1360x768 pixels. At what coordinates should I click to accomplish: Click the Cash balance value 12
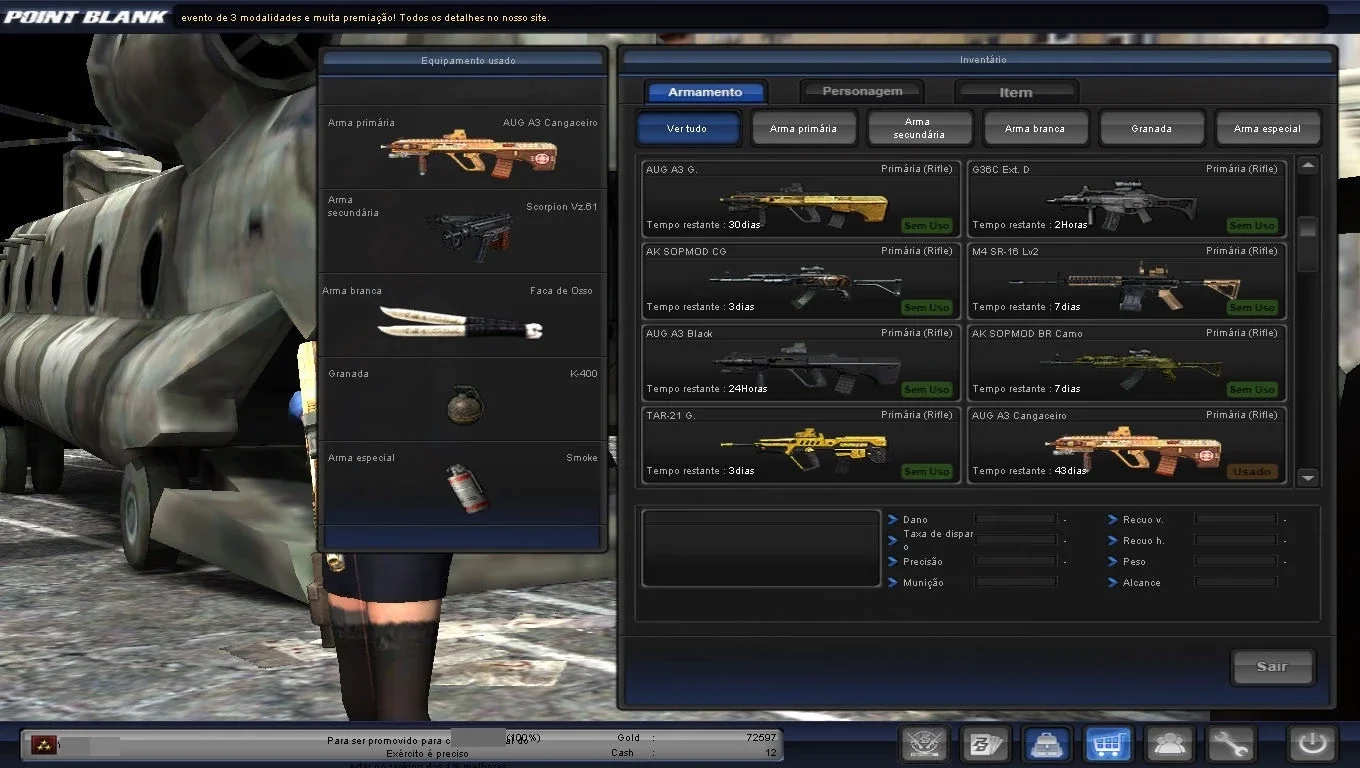(x=771, y=752)
